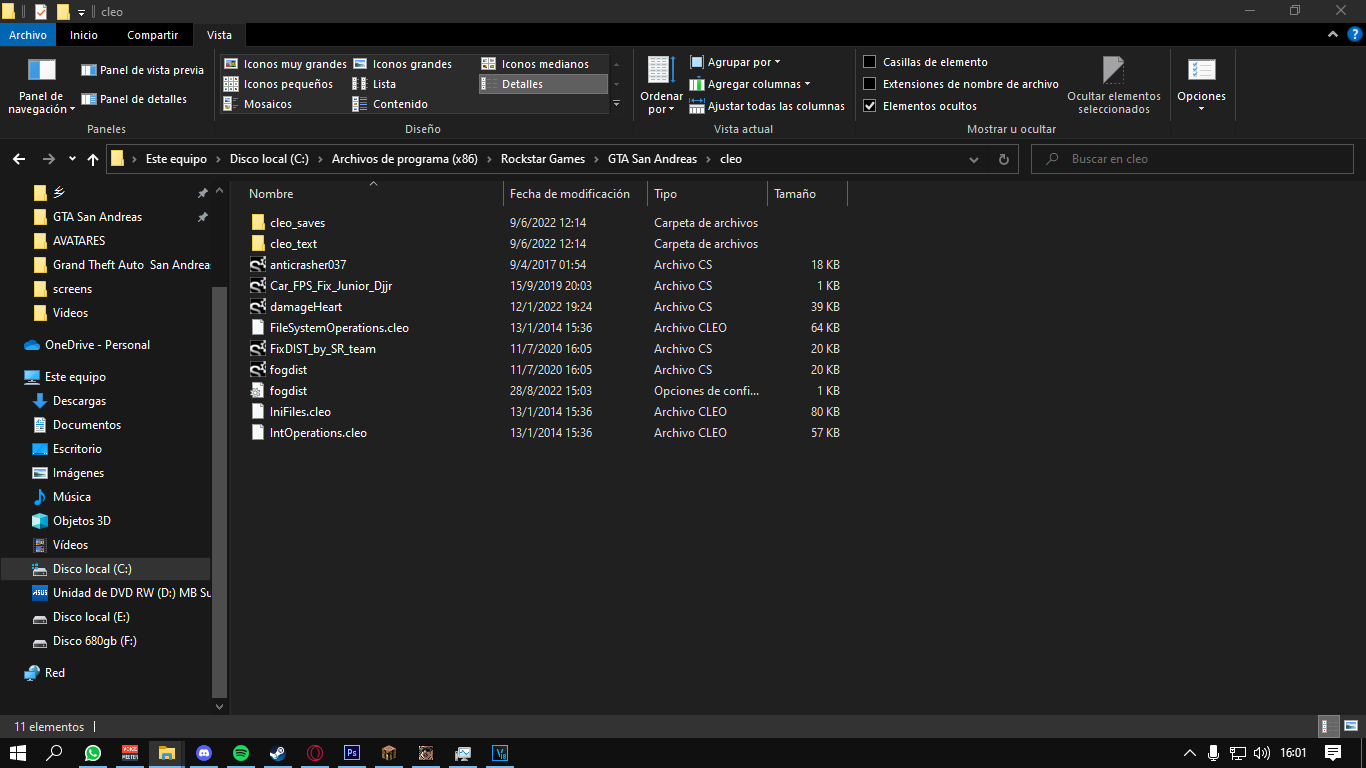Click Archivos de programa (x86) breadcrumb
This screenshot has height=768, width=1366.
point(405,159)
